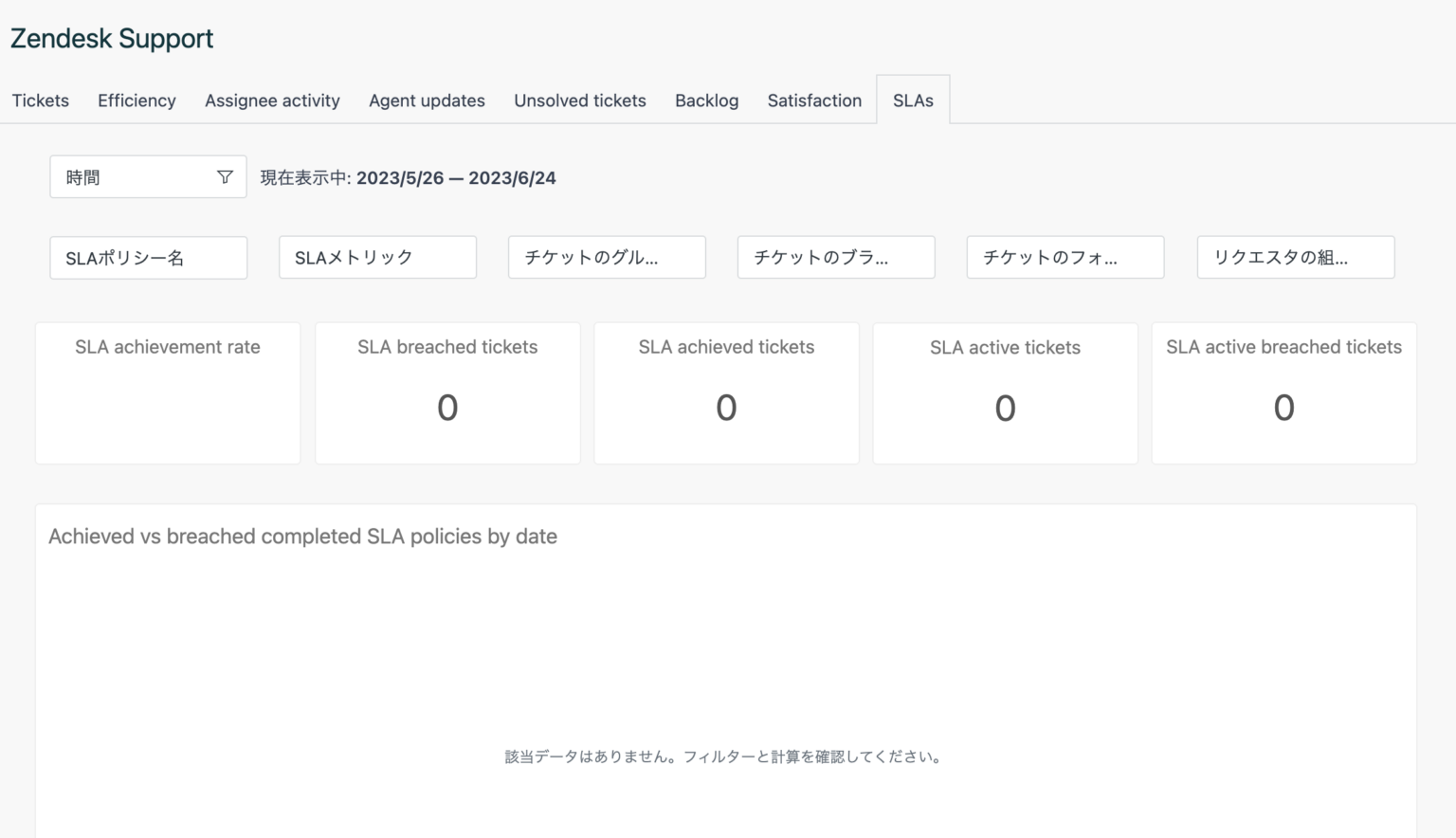Click the filter funnel icon in the 時間 filter
The height and width of the screenshot is (838, 1456).
point(226,176)
